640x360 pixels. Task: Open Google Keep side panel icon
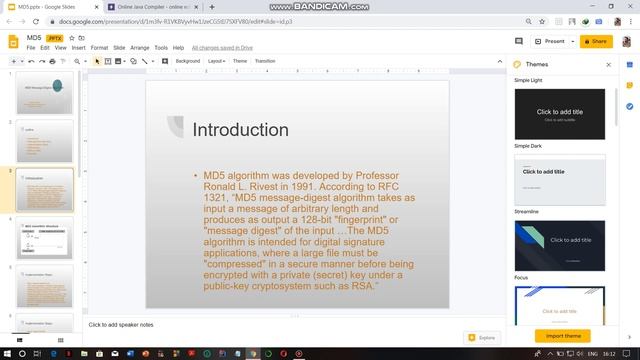pyautogui.click(x=629, y=85)
